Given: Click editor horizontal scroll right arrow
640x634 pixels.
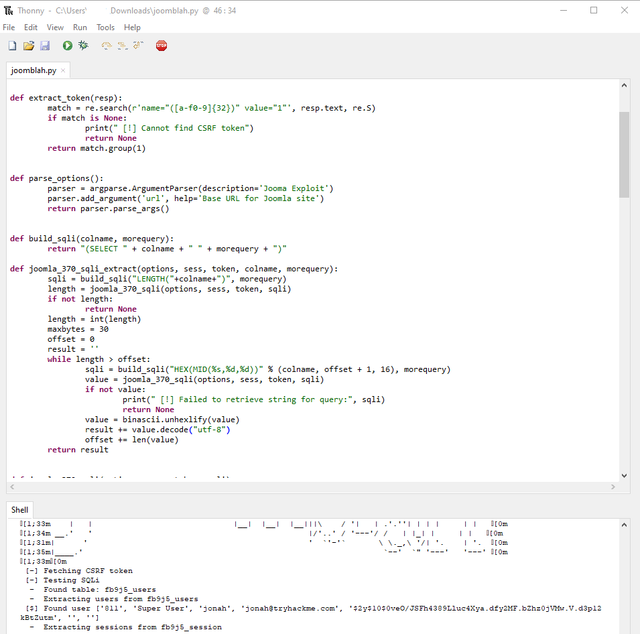Looking at the screenshot, I should [613, 487].
